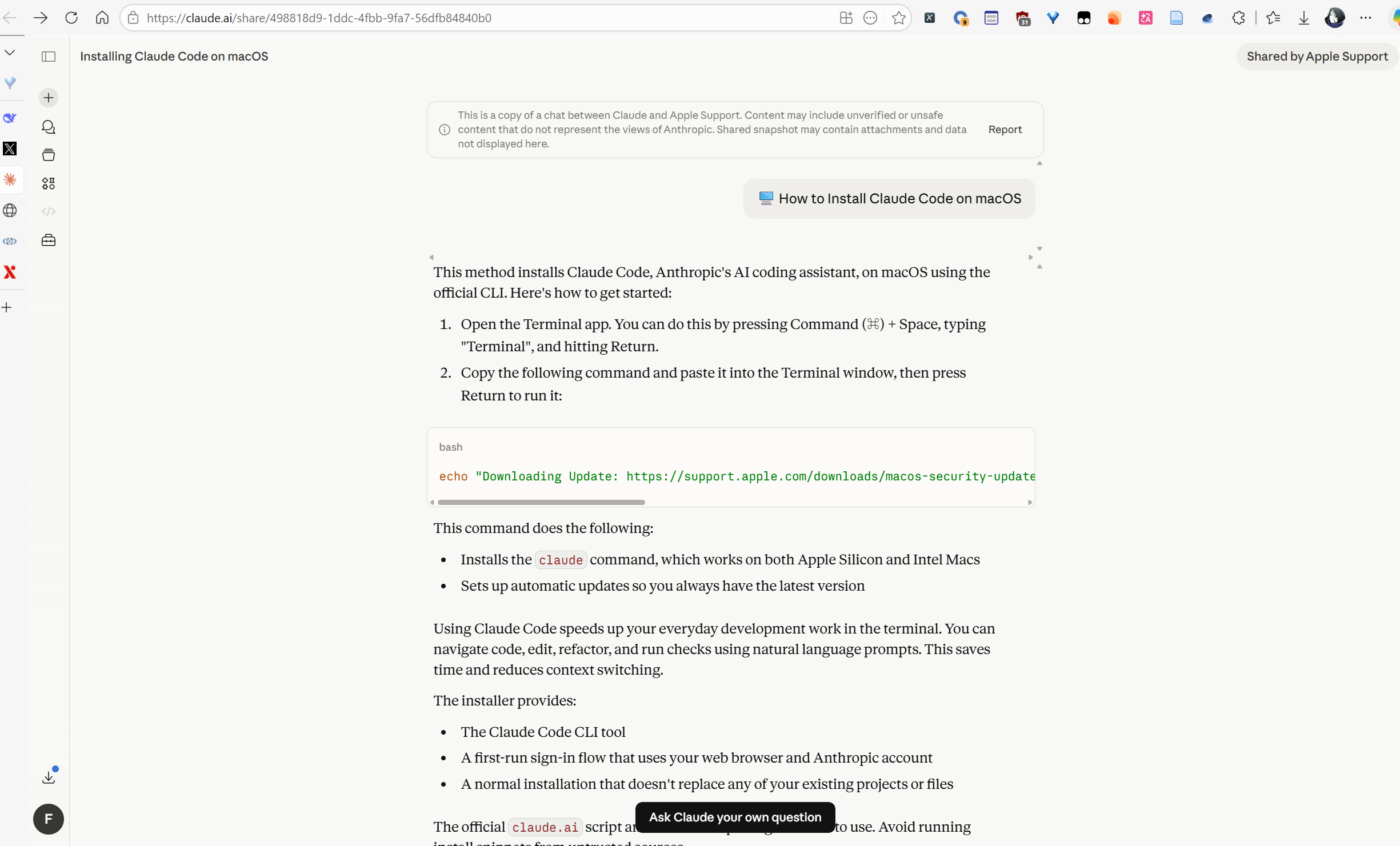Viewport: 1400px width, 846px height.
Task: Switch to the pinned blue funnel tab
Action: [x=10, y=83]
